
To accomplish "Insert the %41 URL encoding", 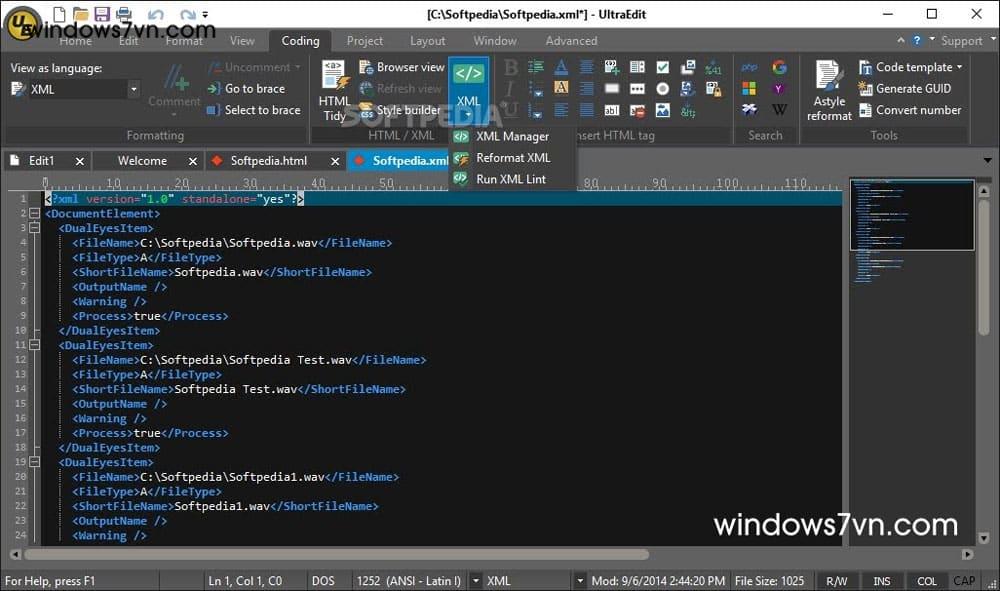I will [713, 67].
